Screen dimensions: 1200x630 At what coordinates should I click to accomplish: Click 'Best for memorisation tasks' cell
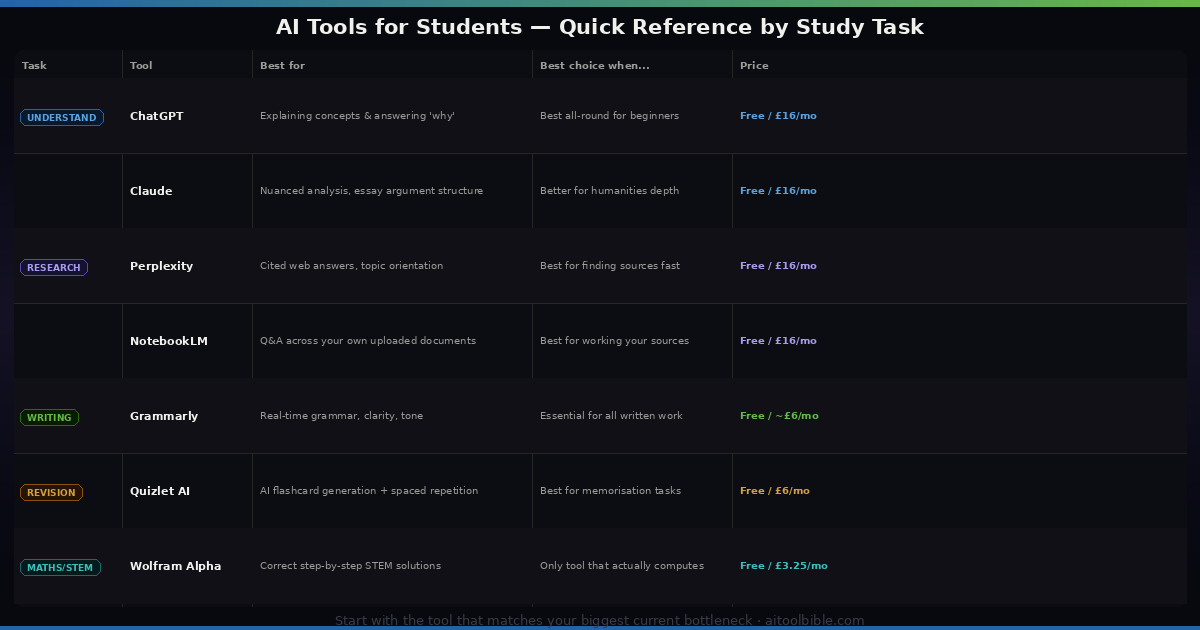[x=610, y=491]
